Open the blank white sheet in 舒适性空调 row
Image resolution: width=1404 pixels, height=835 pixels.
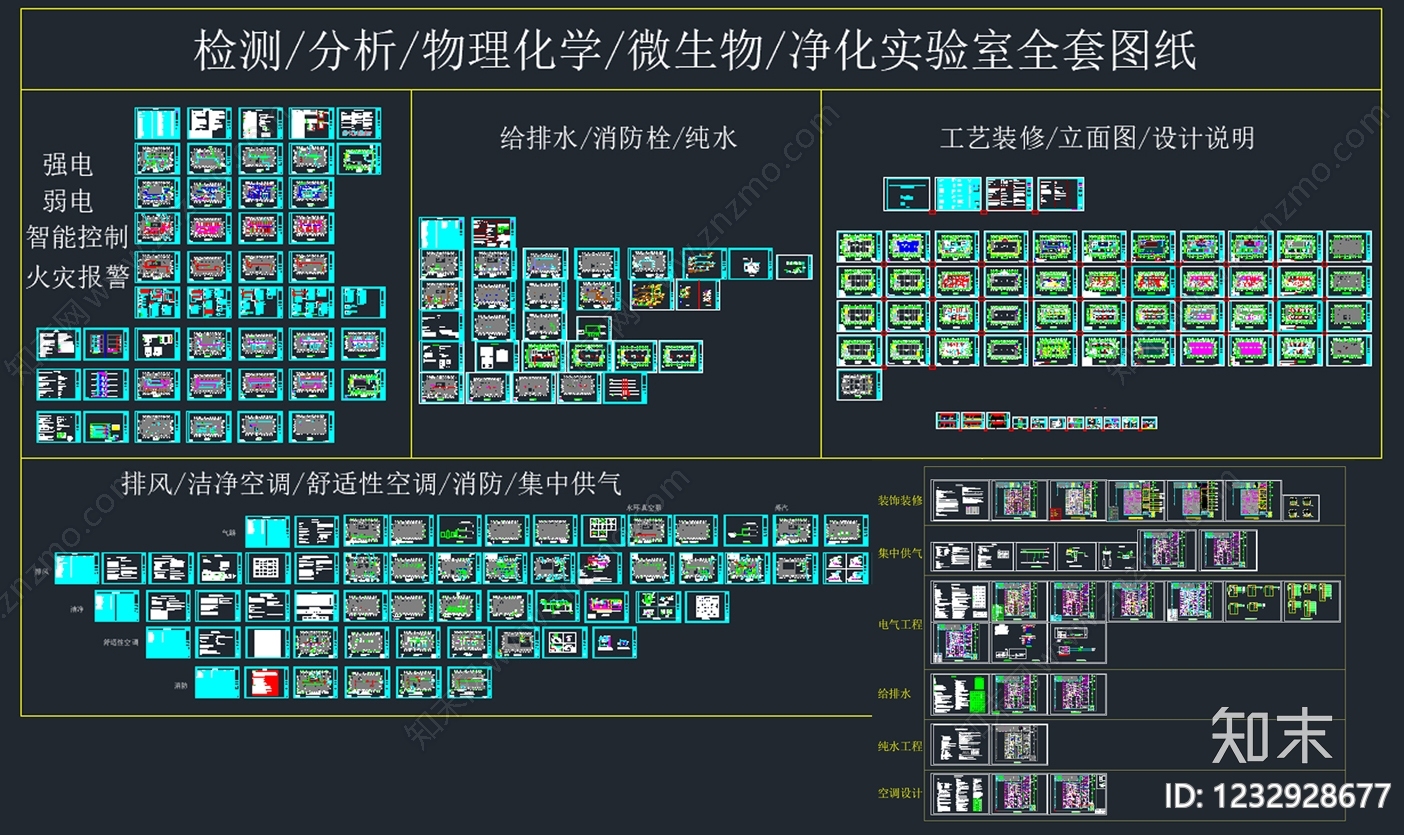point(268,643)
